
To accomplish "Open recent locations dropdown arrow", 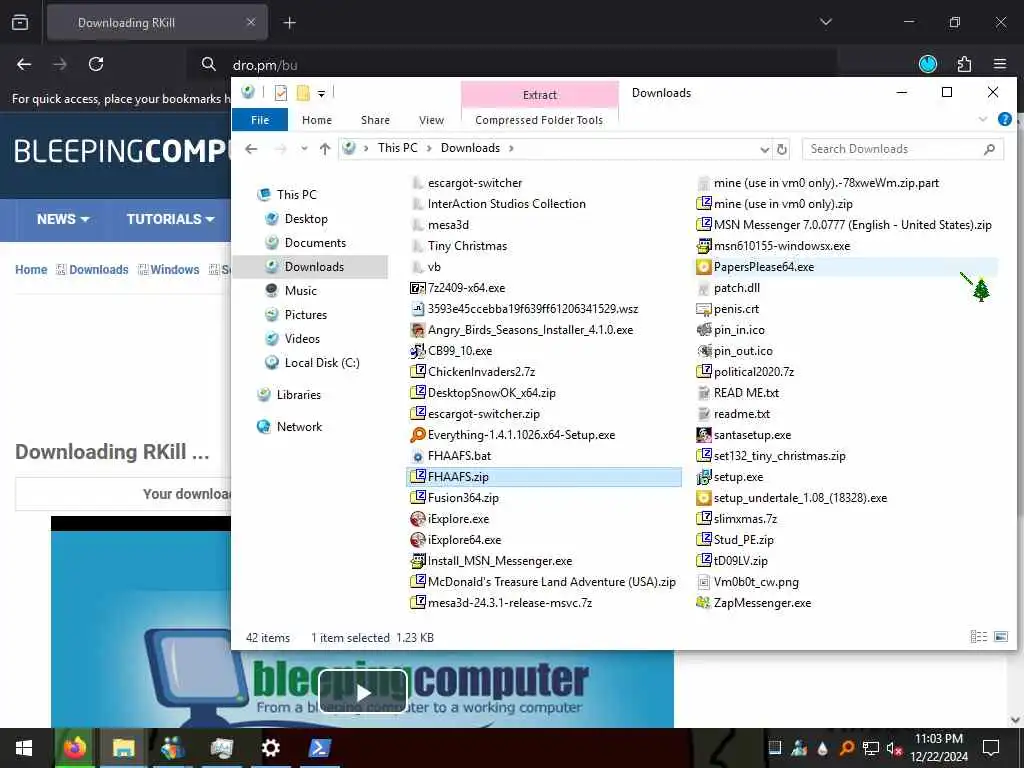I will point(304,149).
